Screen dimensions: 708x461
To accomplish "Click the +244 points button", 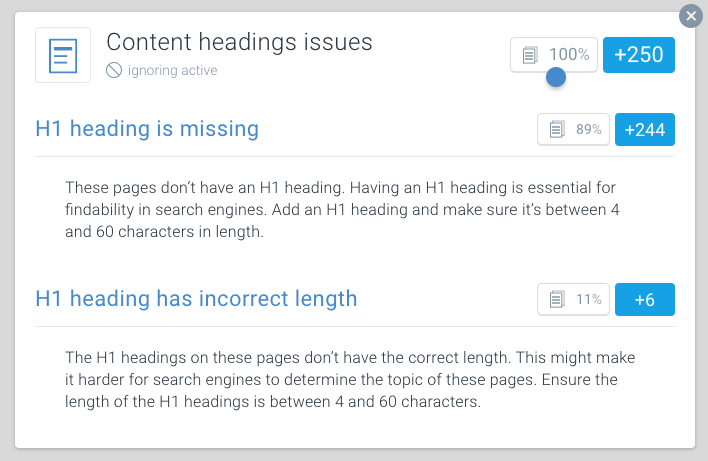I will point(645,130).
